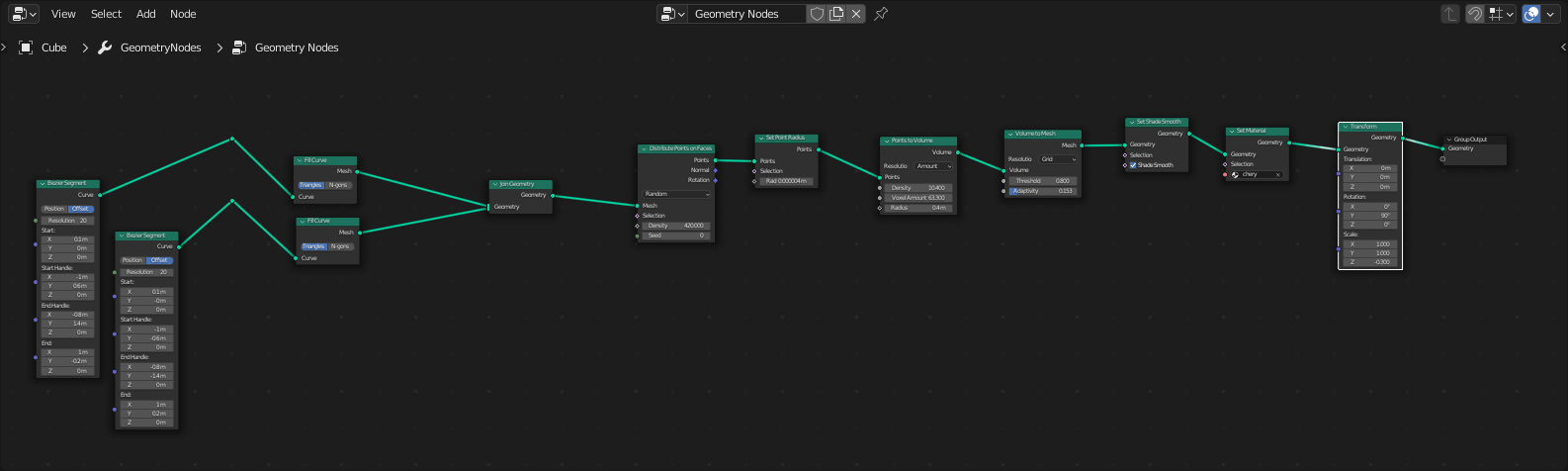This screenshot has width=1568, height=471.
Task: Click the Scale Z field showing -0.300
Action: point(1370,262)
